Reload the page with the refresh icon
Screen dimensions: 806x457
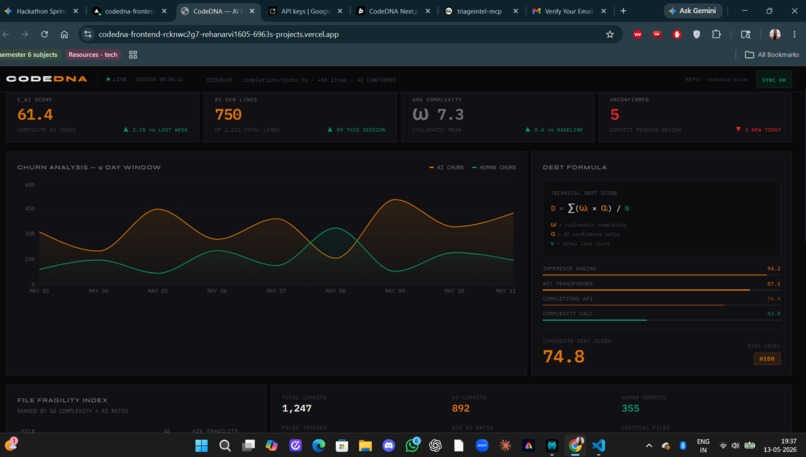(44, 34)
